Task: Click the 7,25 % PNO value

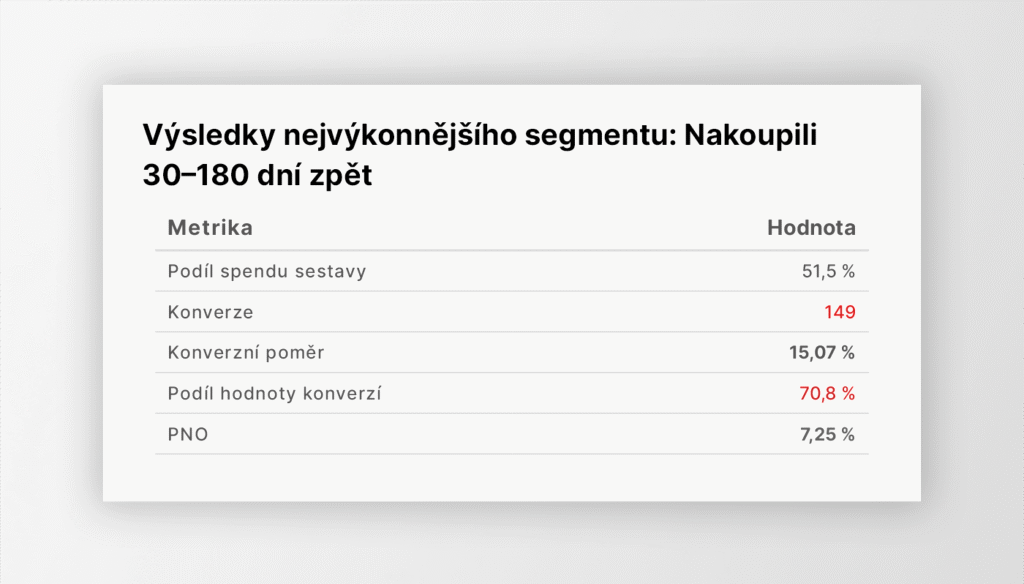Action: point(827,434)
